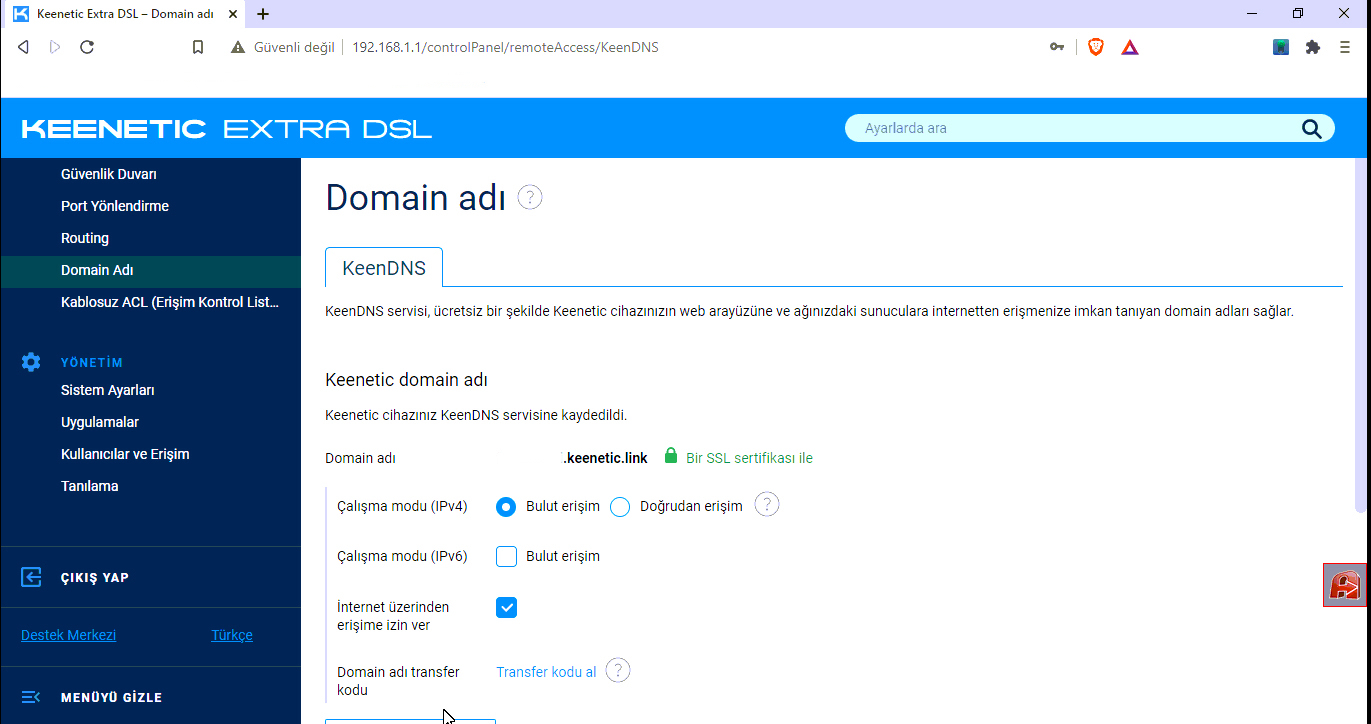Image resolution: width=1371 pixels, height=724 pixels.
Task: Open the browser hamburger menu
Action: coord(1345,47)
